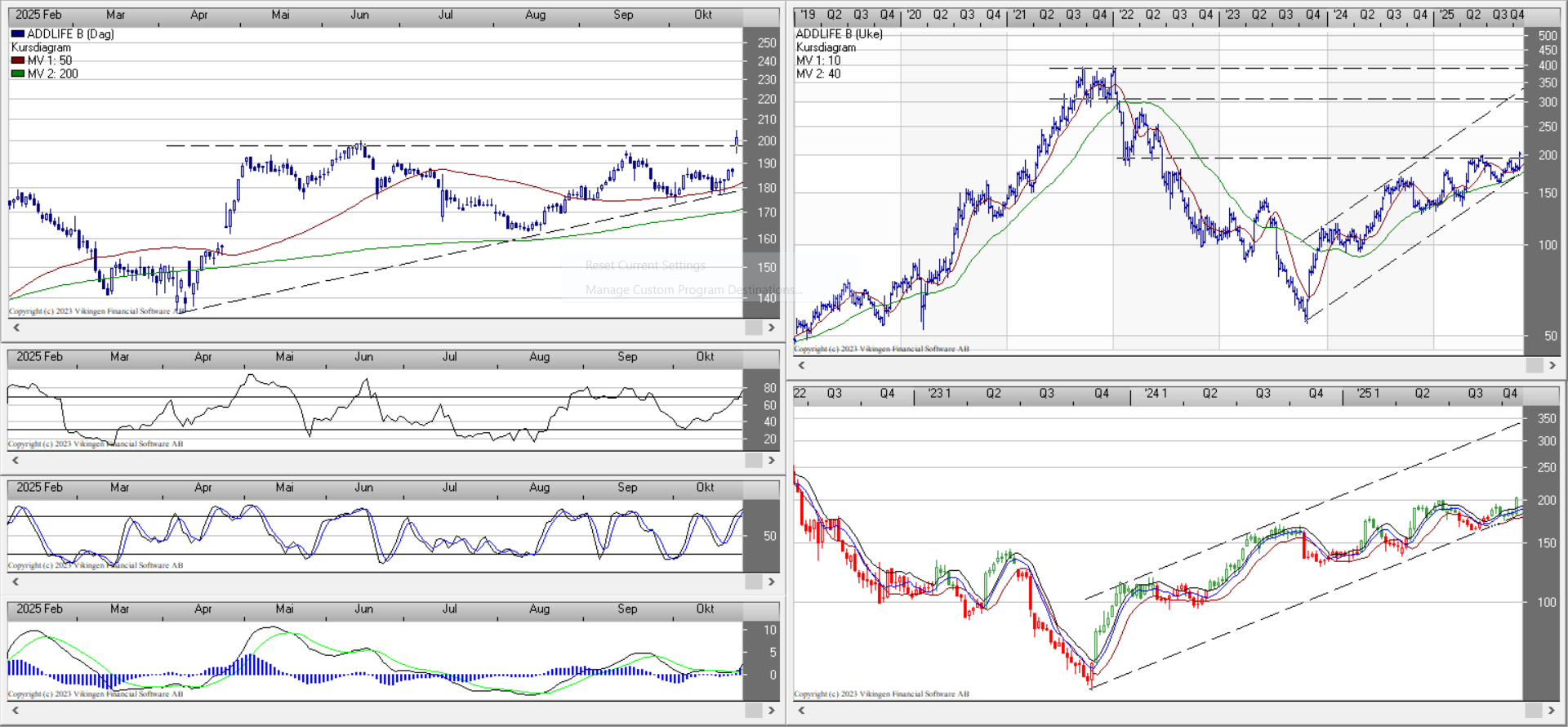This screenshot has width=1568, height=727.
Task: Click left scroll arrow under stochastic panel
Action: pos(16,582)
